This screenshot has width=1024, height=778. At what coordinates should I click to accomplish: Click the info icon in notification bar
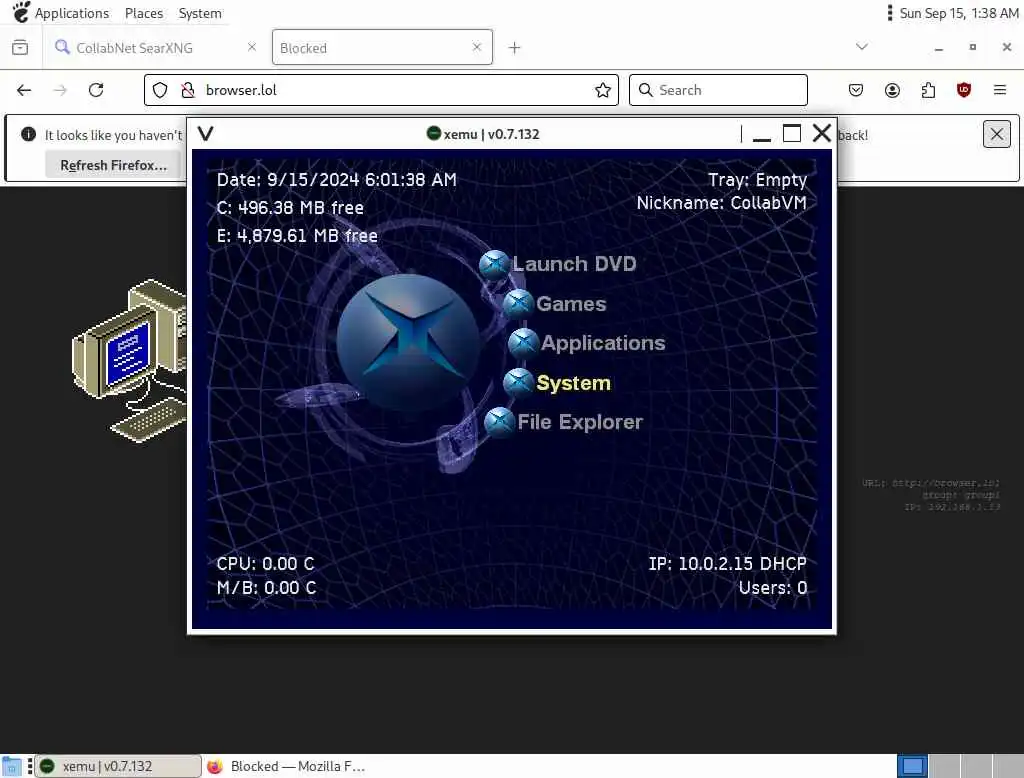(x=28, y=135)
